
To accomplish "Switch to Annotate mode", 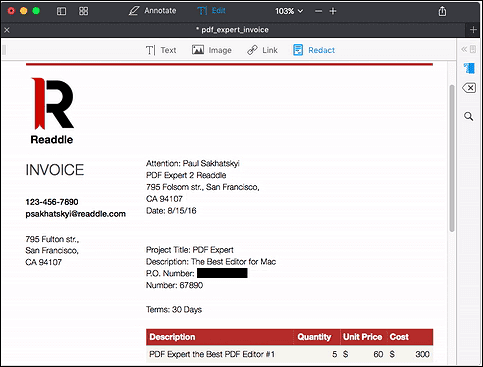I will (152, 11).
